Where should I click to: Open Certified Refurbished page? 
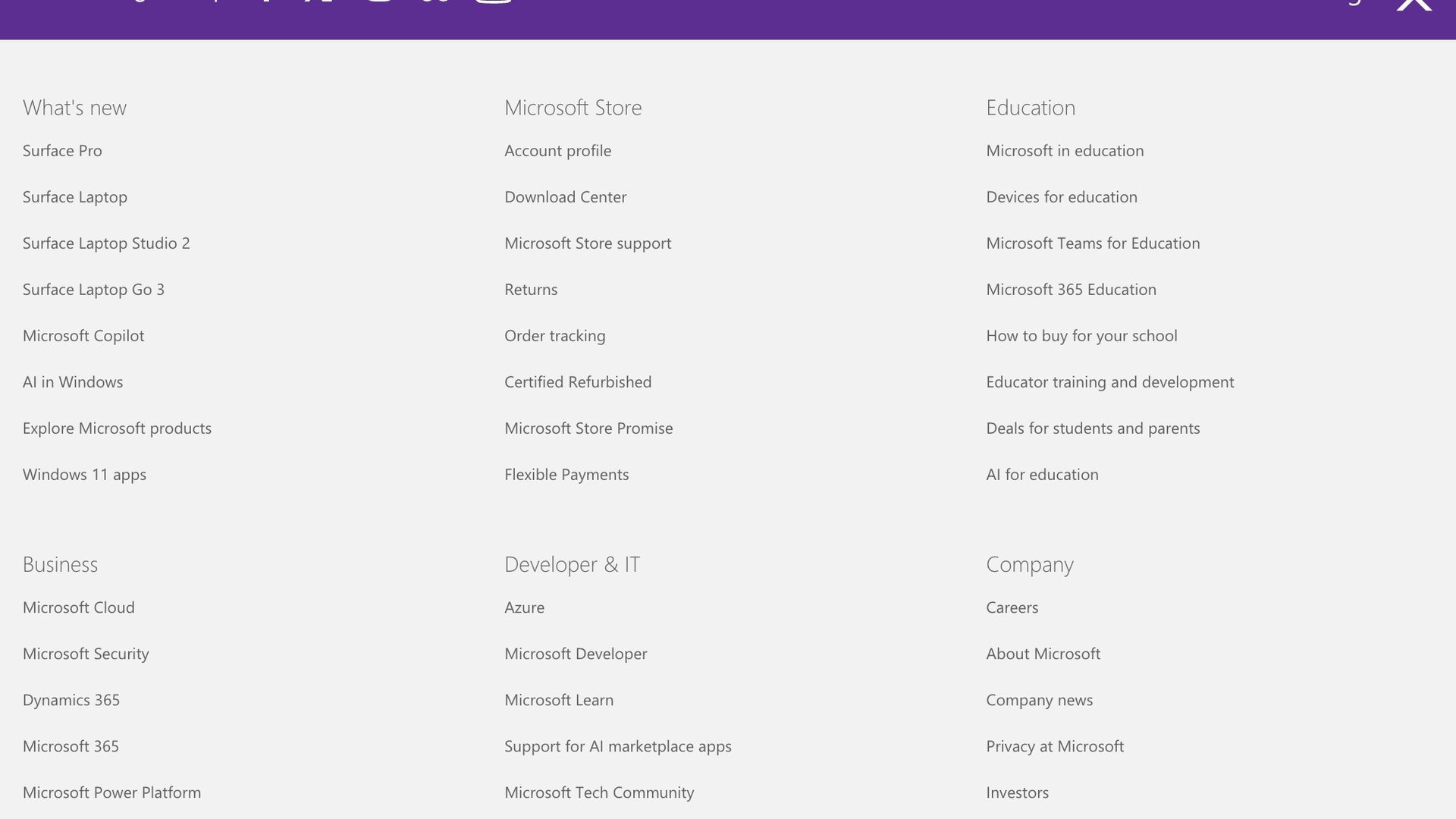point(577,382)
